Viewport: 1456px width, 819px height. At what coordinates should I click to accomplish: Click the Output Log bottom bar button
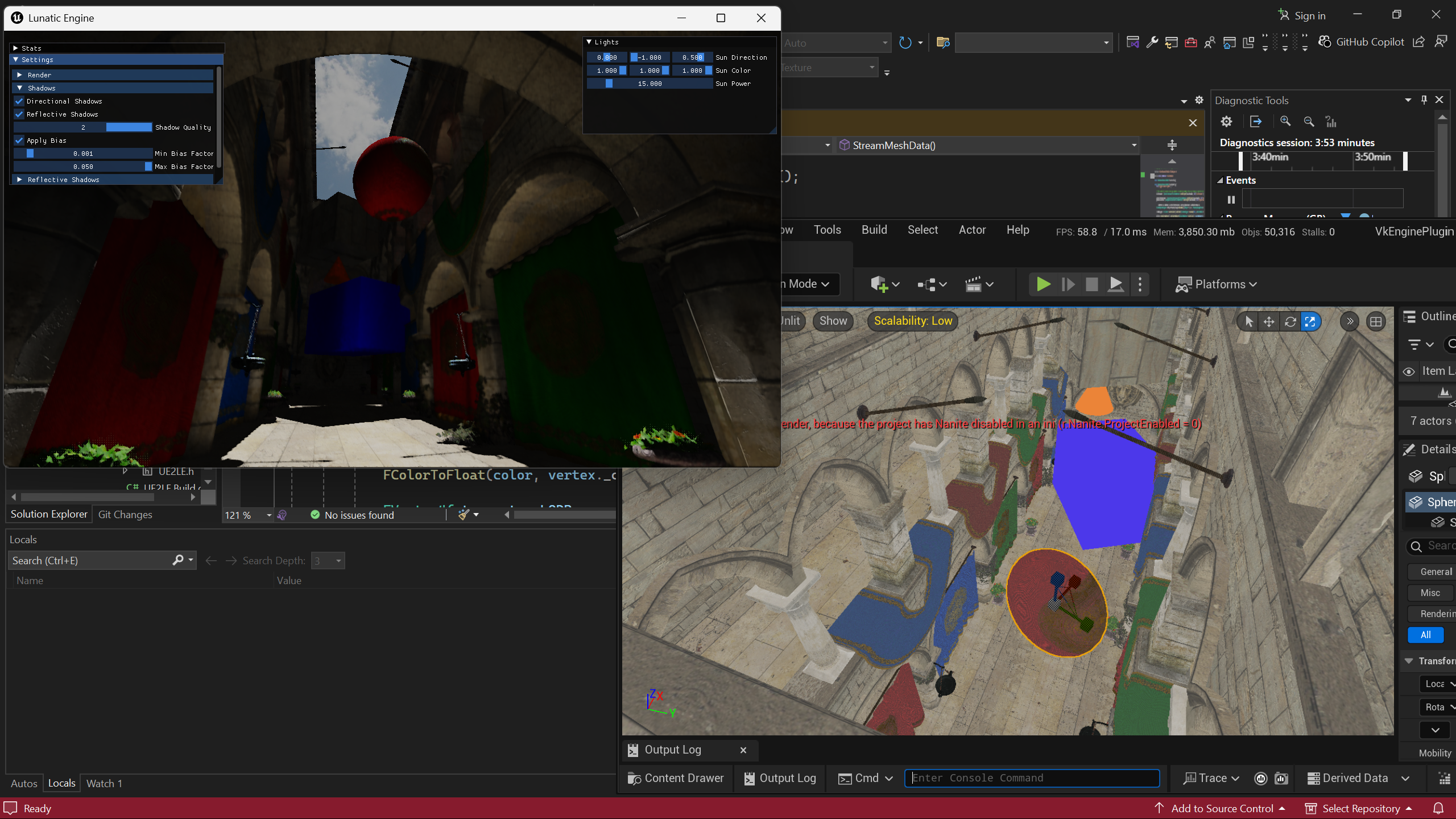click(x=780, y=778)
